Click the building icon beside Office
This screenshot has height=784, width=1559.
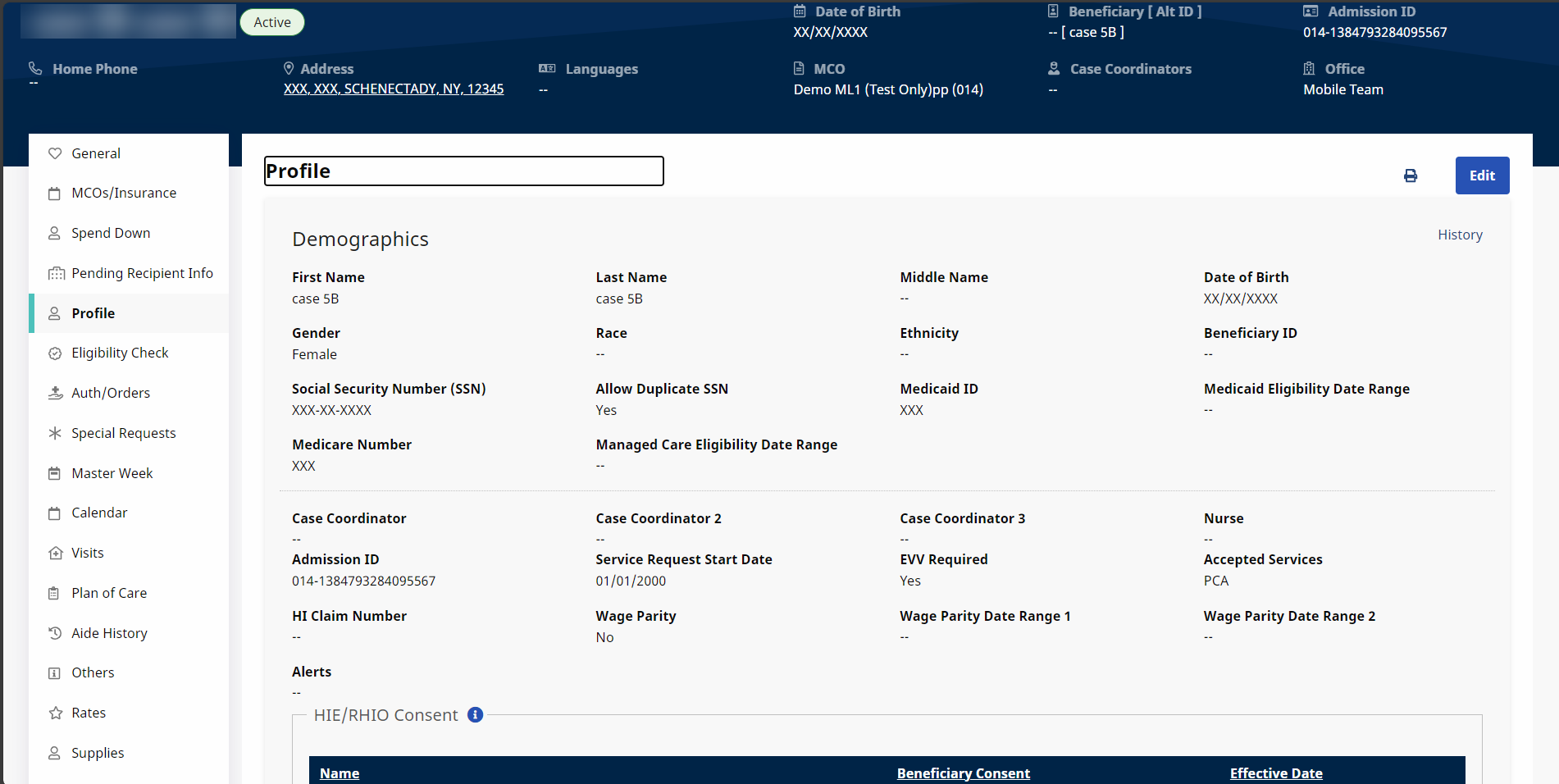pos(1309,68)
